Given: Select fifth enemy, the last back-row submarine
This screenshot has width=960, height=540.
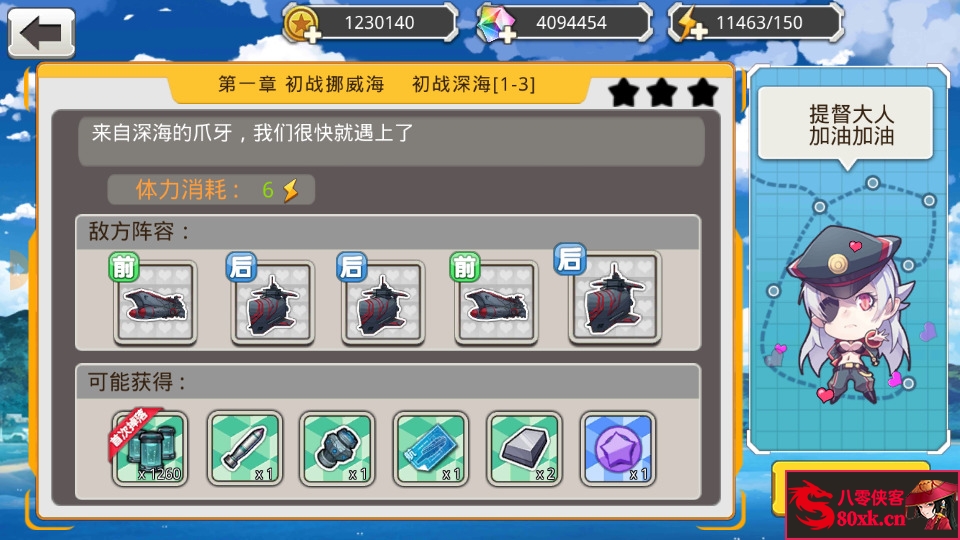Looking at the screenshot, I should 615,297.
